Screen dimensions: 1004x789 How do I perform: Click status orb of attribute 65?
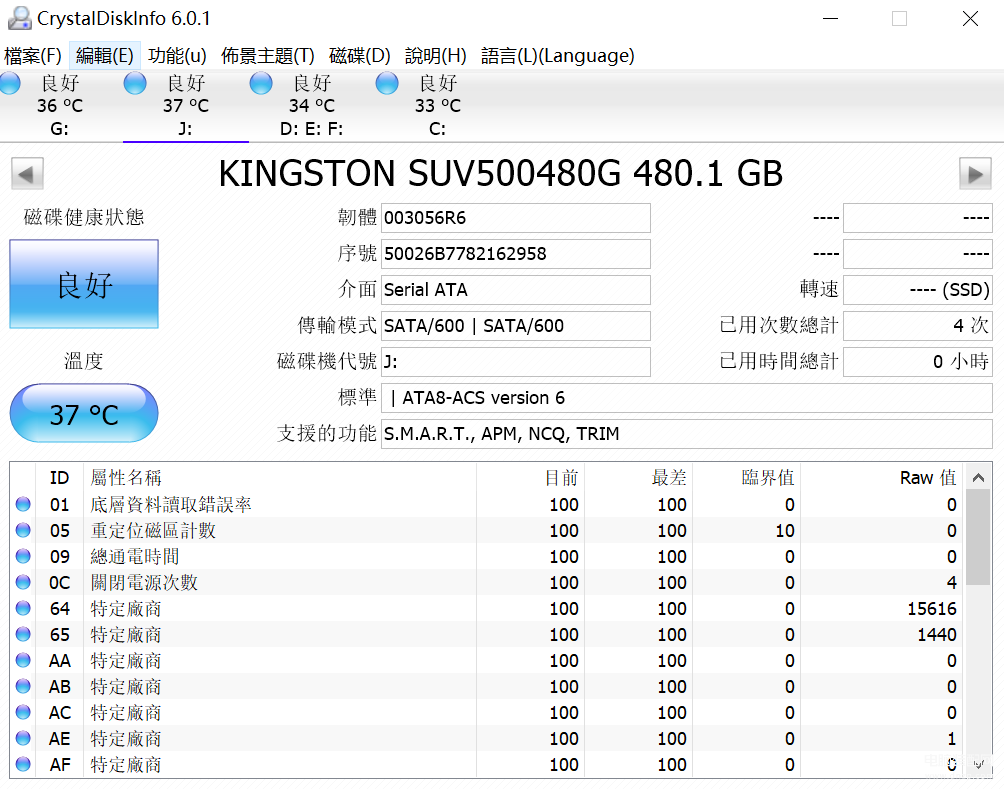pyautogui.click(x=23, y=634)
